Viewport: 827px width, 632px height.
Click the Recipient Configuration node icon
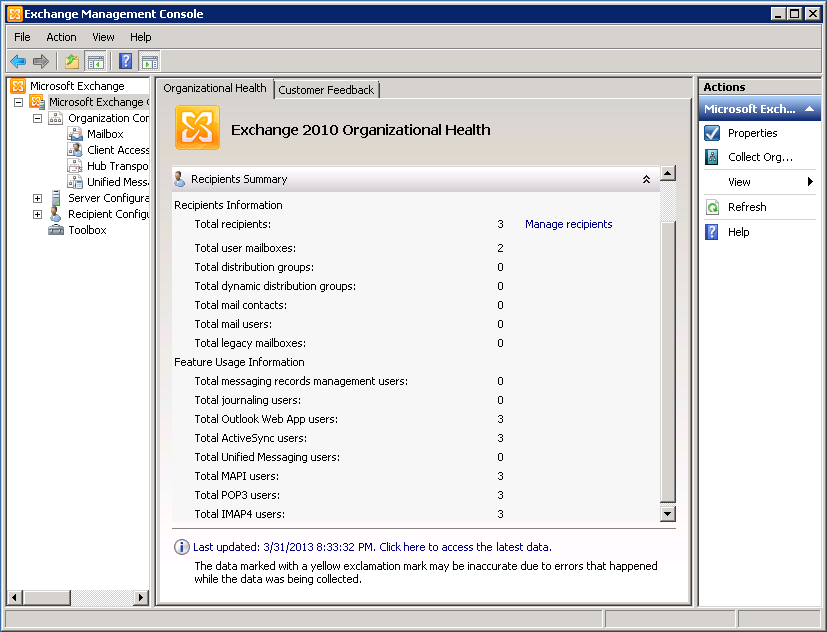(55, 214)
